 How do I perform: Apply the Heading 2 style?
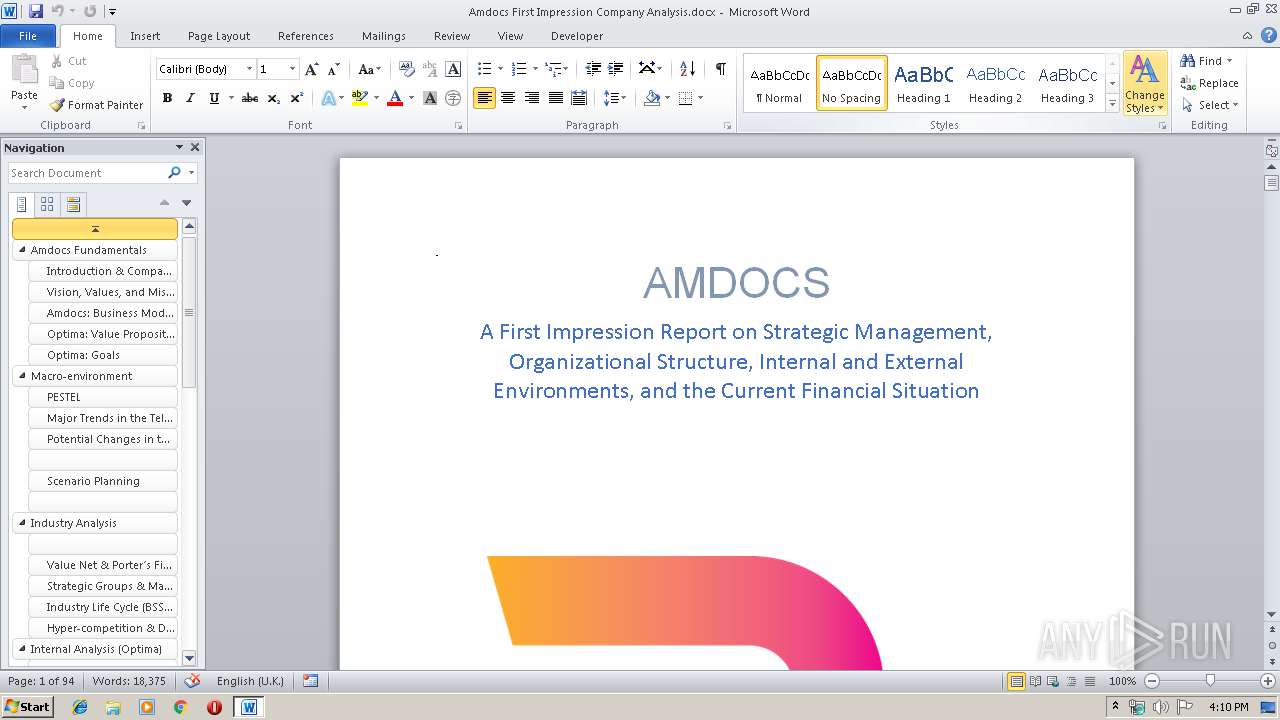(x=996, y=83)
